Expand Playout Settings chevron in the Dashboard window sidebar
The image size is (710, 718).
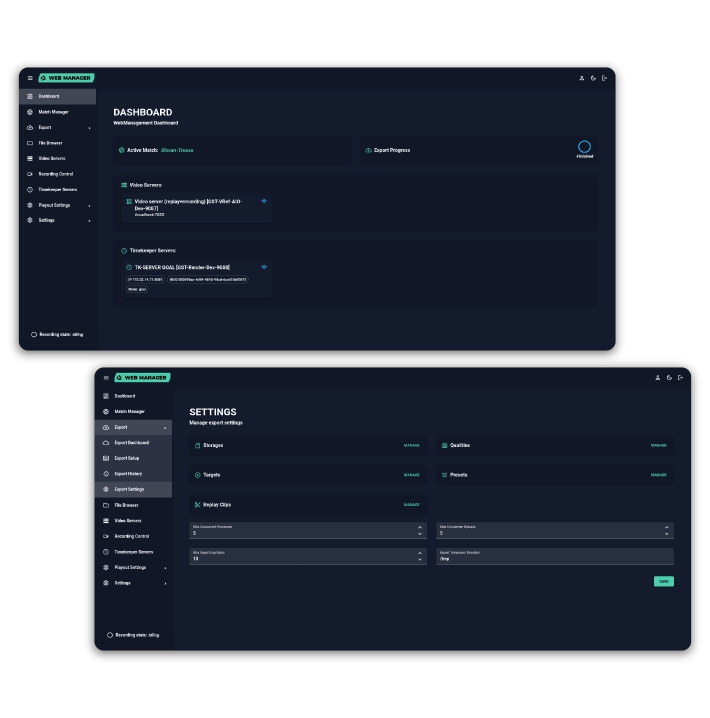point(89,206)
